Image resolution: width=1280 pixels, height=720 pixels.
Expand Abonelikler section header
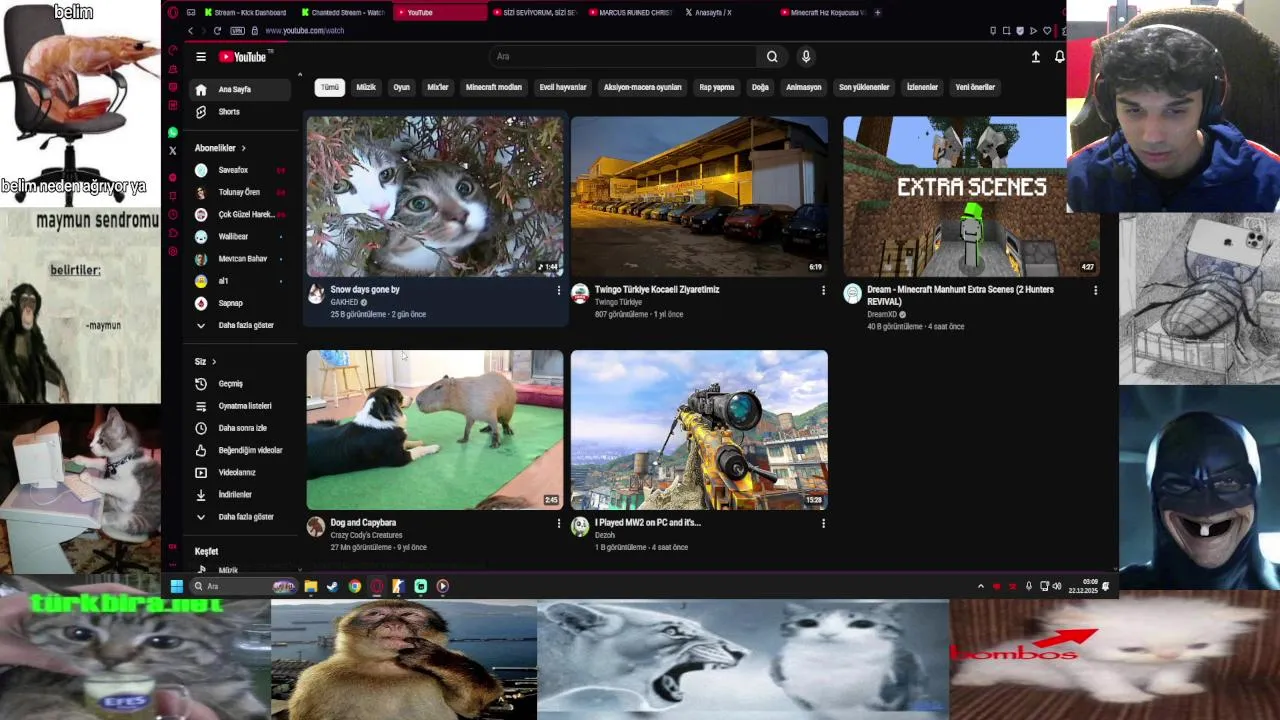pos(220,148)
